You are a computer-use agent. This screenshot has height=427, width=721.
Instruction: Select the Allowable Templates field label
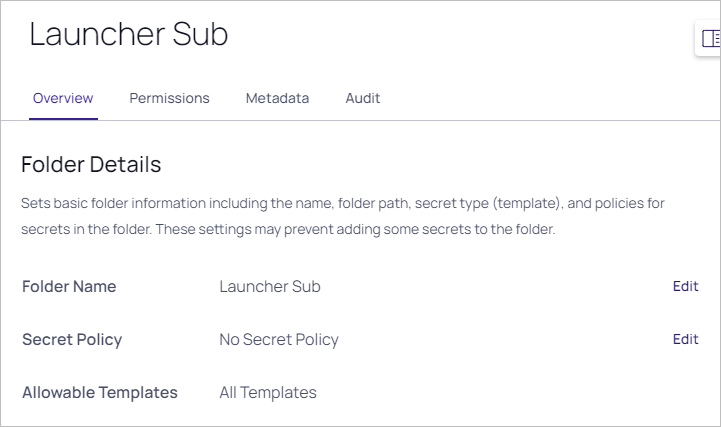pyautogui.click(x=100, y=392)
